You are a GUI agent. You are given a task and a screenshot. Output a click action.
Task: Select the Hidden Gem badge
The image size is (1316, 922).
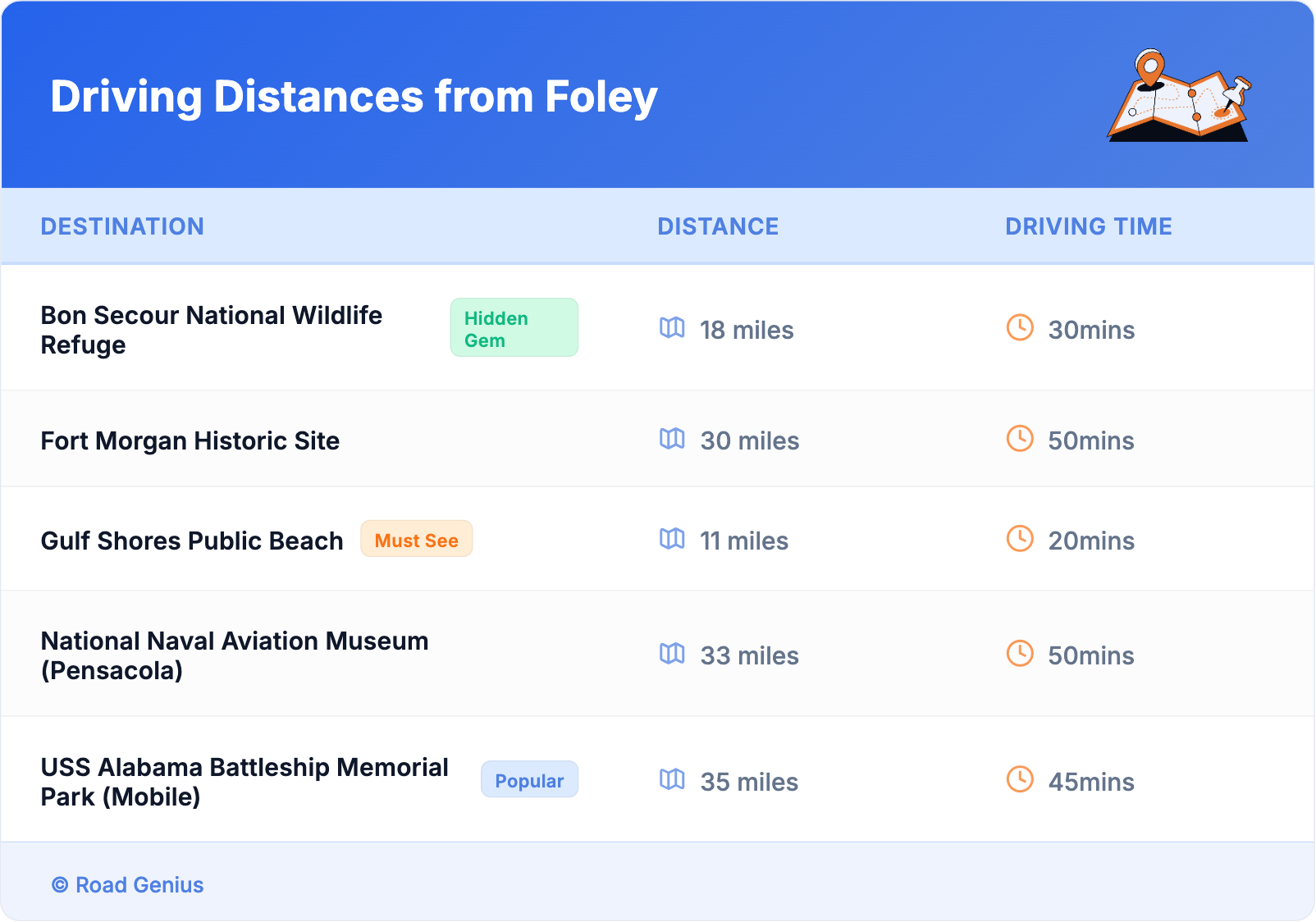(514, 328)
